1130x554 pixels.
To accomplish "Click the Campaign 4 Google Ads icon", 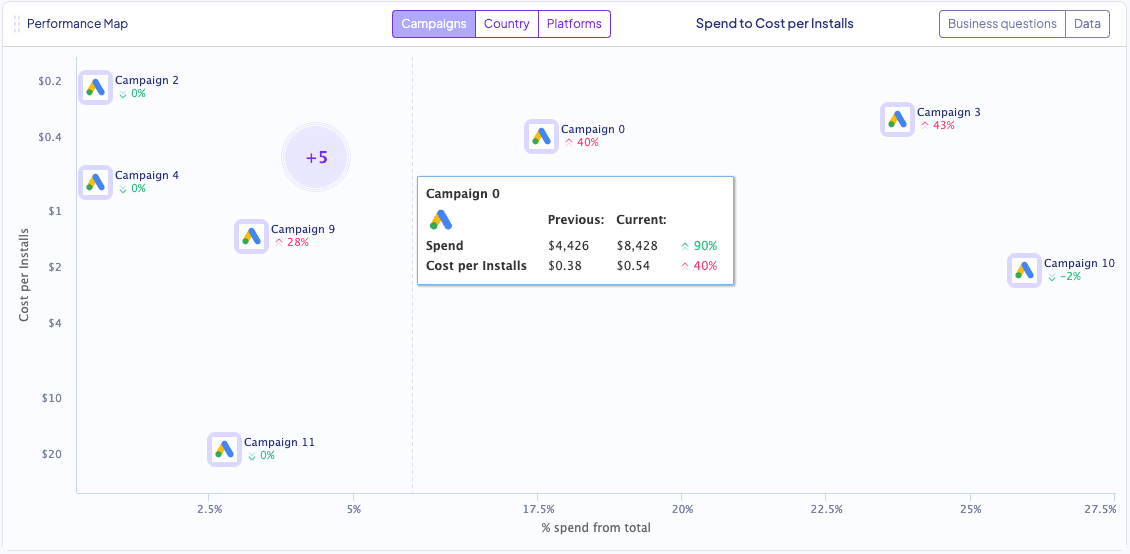I will [x=95, y=183].
